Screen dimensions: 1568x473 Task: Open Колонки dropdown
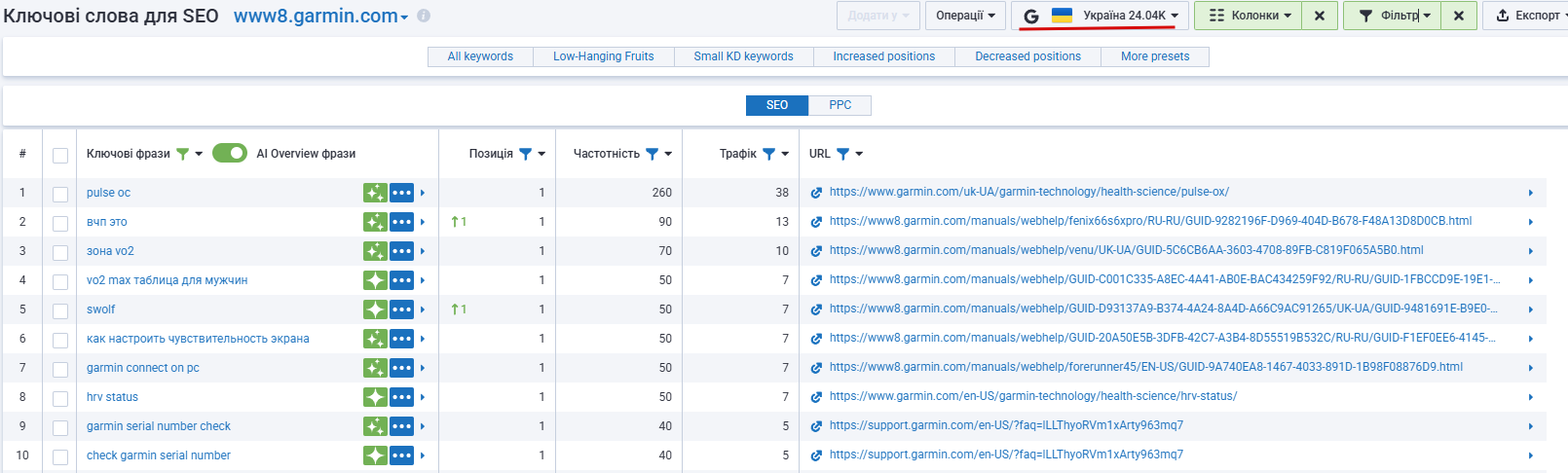pos(1249,16)
